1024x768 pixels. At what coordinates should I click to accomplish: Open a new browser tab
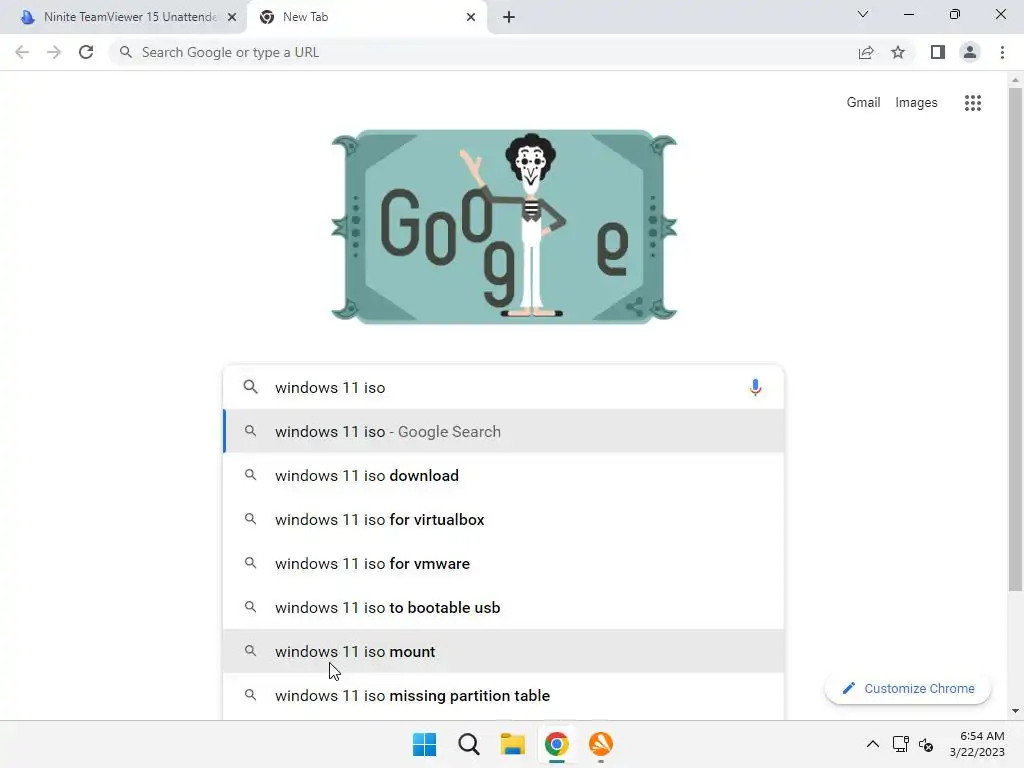click(x=509, y=17)
